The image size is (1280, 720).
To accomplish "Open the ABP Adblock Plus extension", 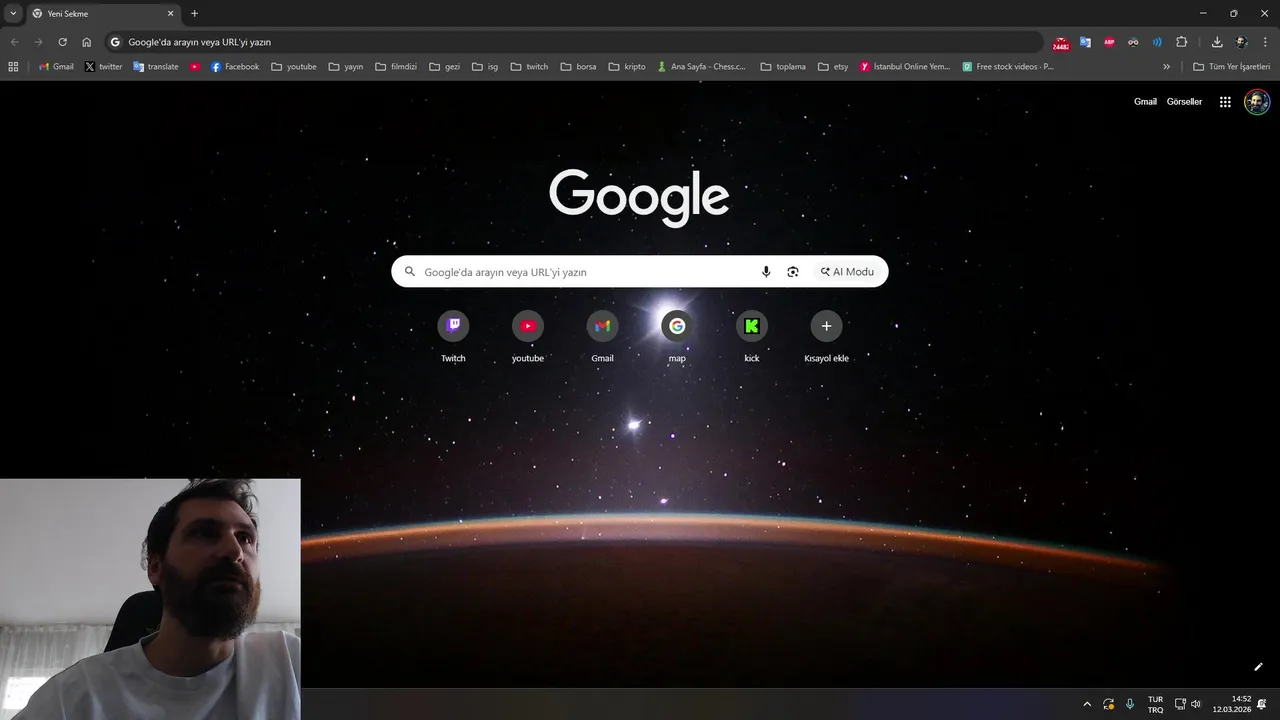I will [x=1109, y=42].
